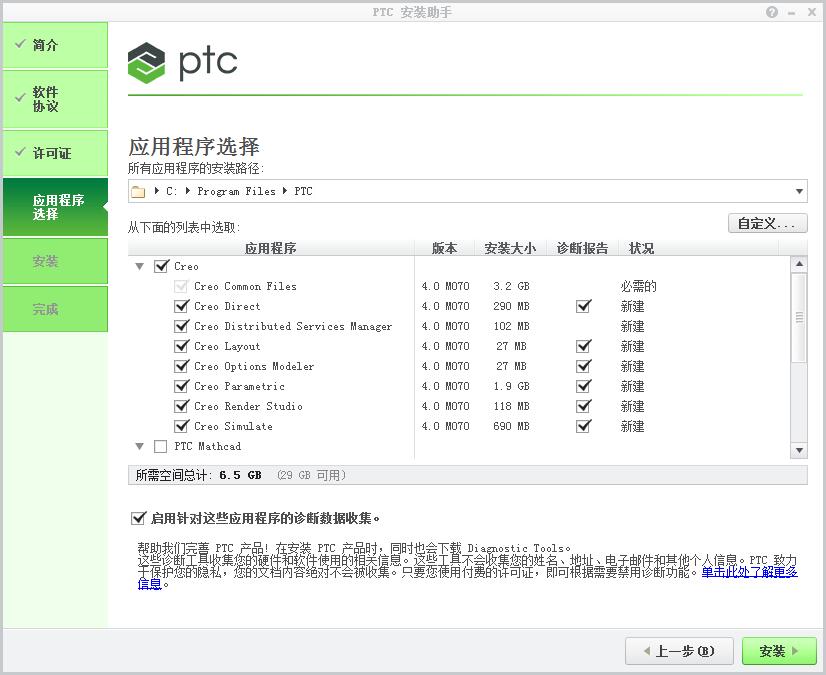
Task: Select the Creo Parametric row label
Action: click(x=239, y=386)
